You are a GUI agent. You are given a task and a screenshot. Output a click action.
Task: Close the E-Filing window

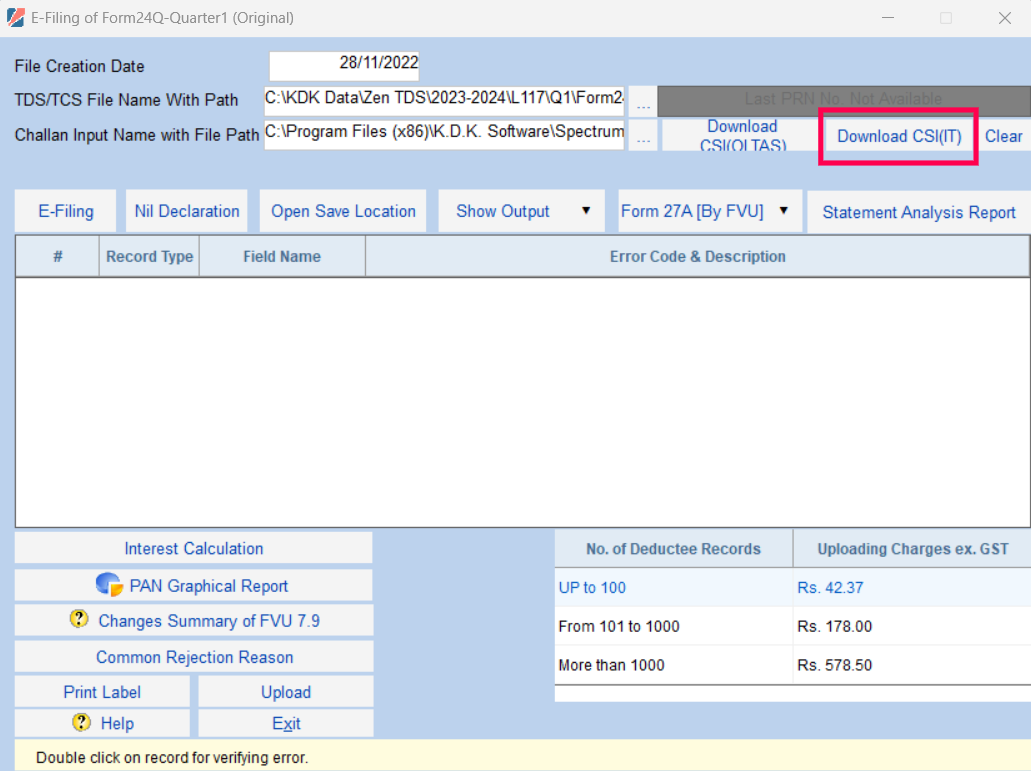[1005, 18]
